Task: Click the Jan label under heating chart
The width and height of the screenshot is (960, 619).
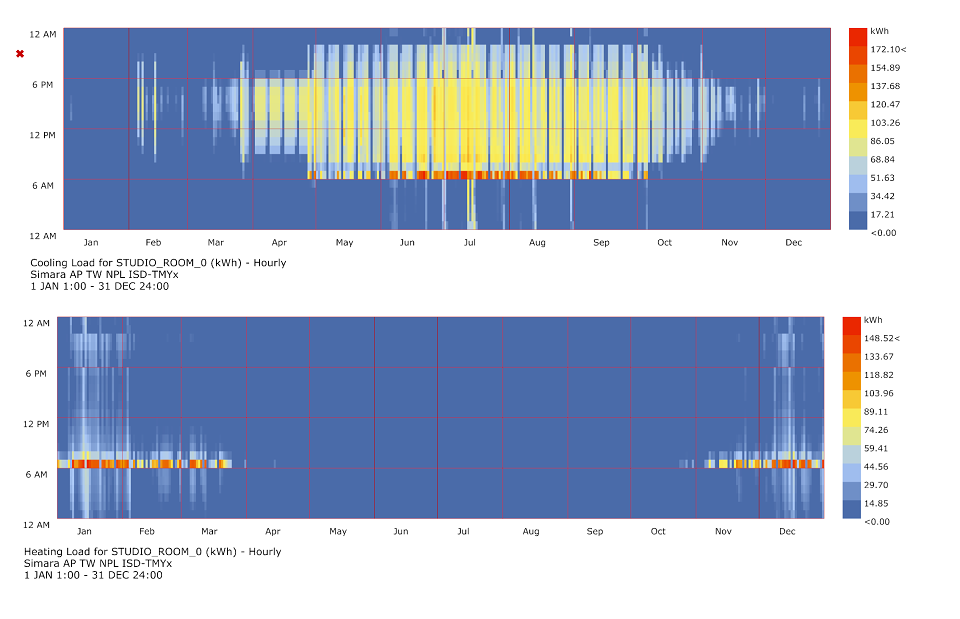Action: pyautogui.click(x=84, y=531)
